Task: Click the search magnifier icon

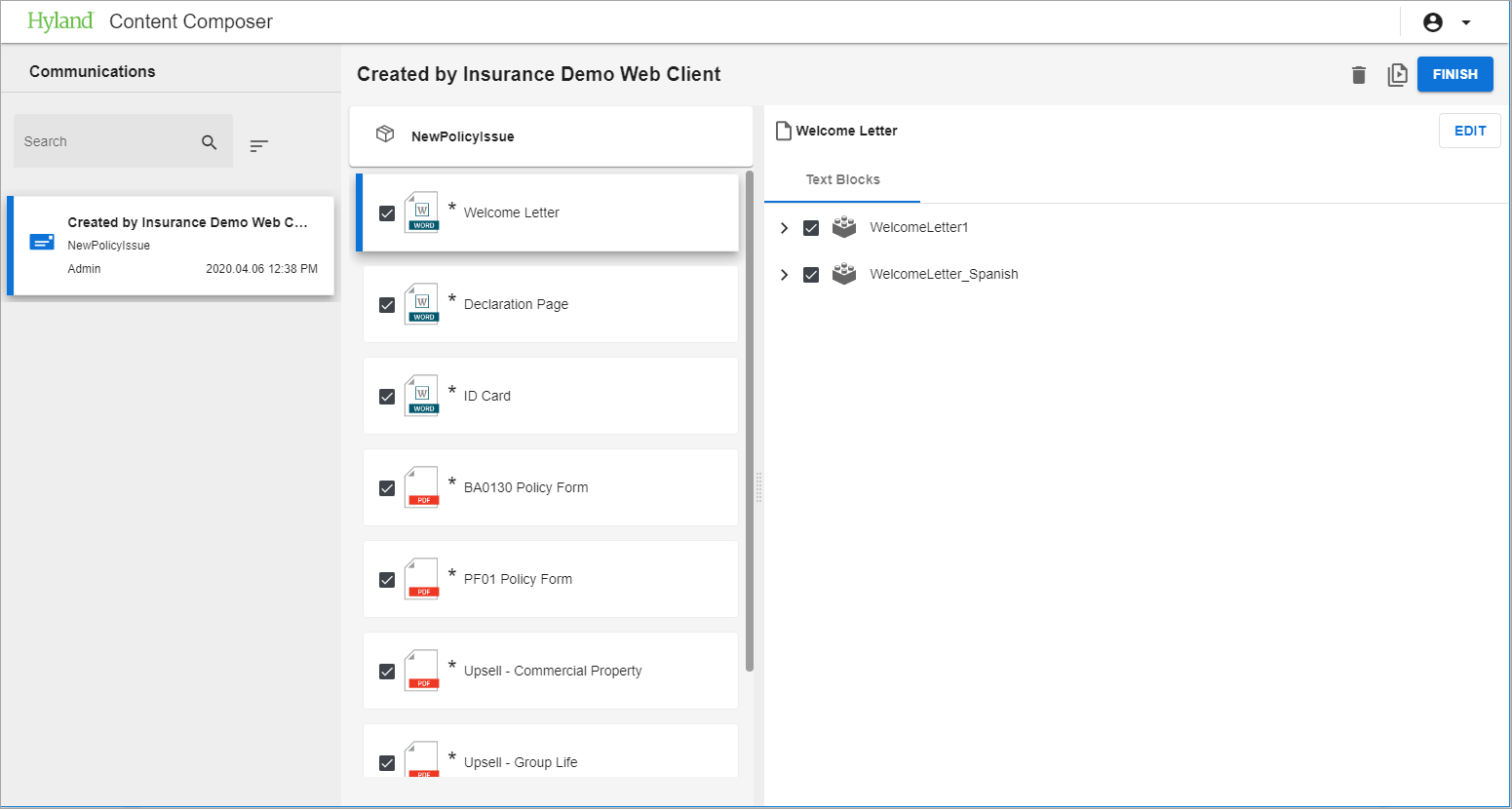Action: [209, 142]
